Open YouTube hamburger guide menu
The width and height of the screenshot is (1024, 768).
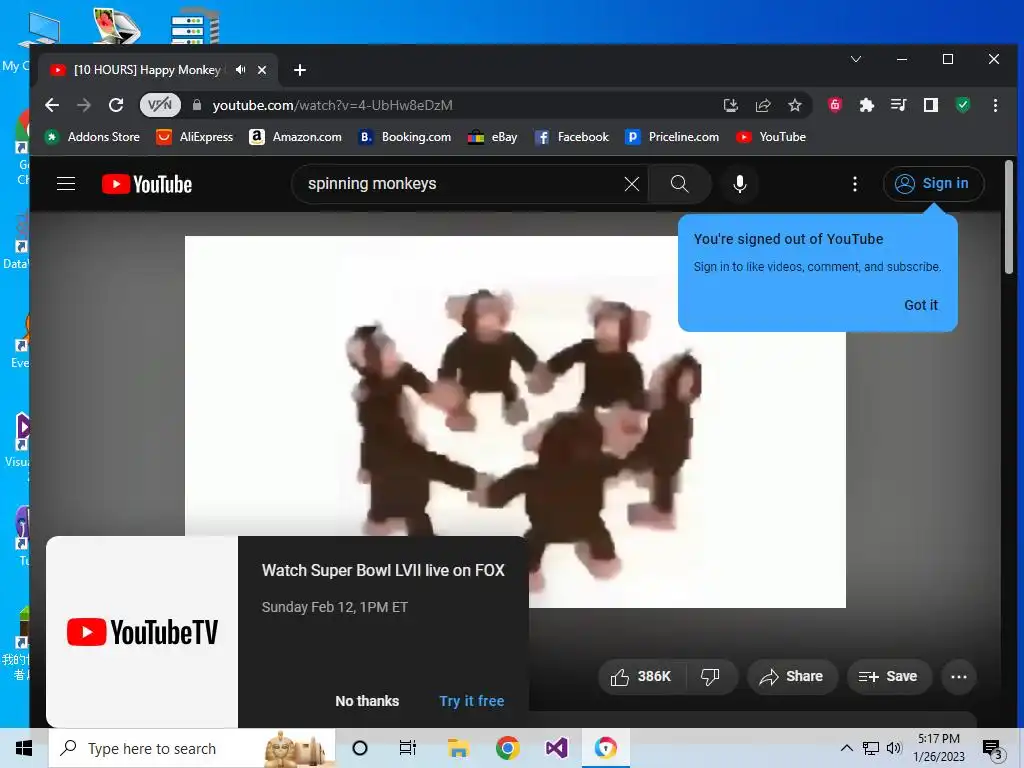point(66,184)
